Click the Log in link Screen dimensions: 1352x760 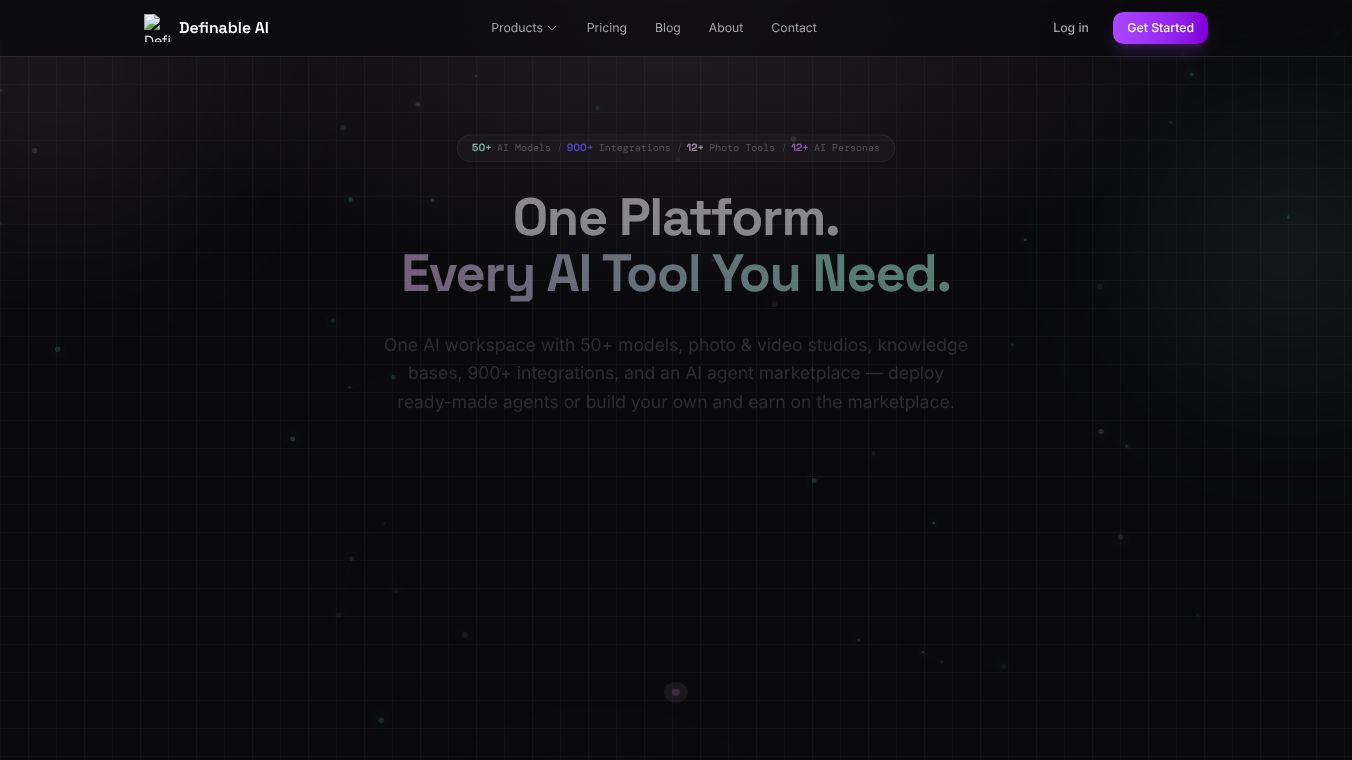[x=1070, y=28]
